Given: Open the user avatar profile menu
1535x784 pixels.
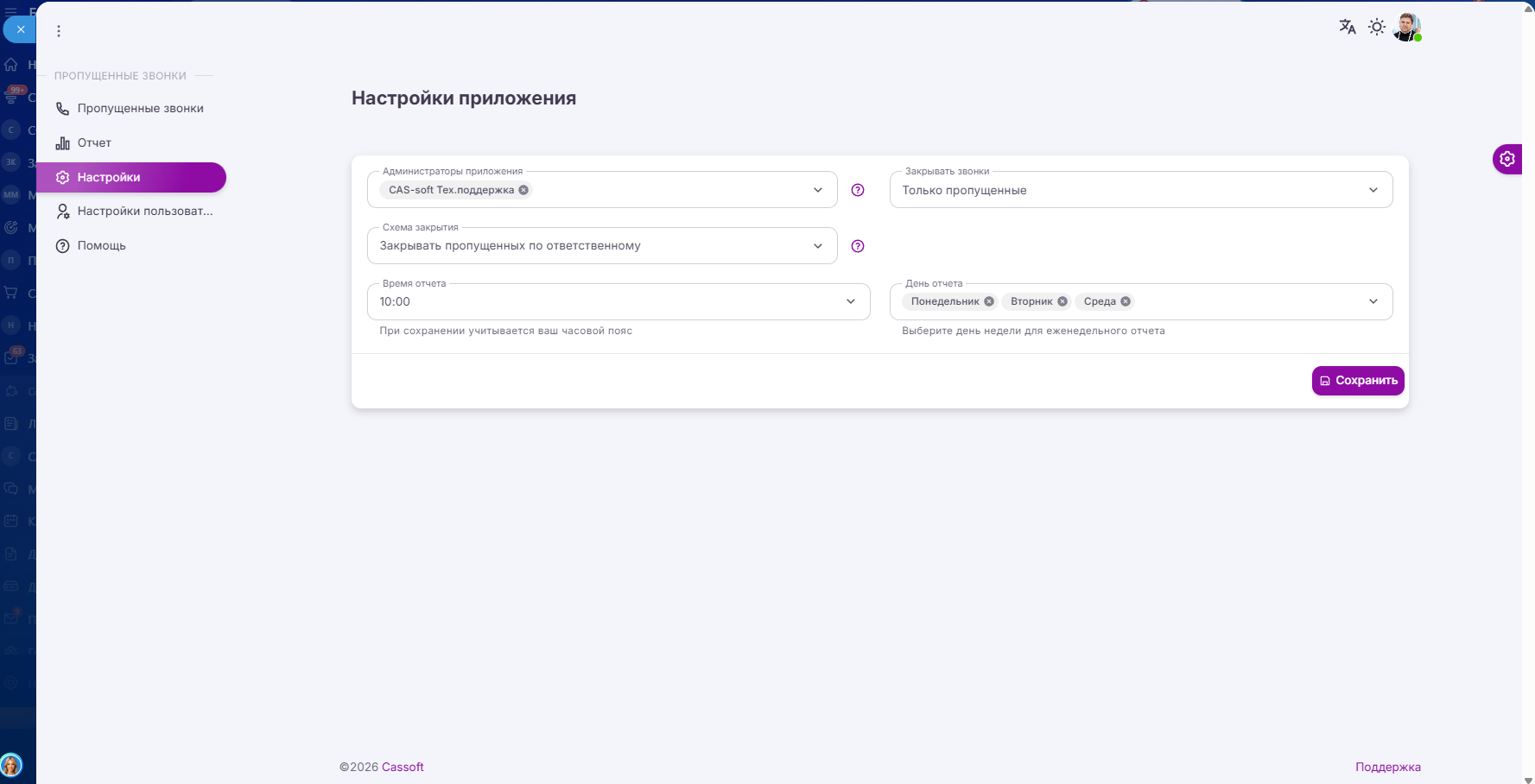Looking at the screenshot, I should coord(1406,27).
